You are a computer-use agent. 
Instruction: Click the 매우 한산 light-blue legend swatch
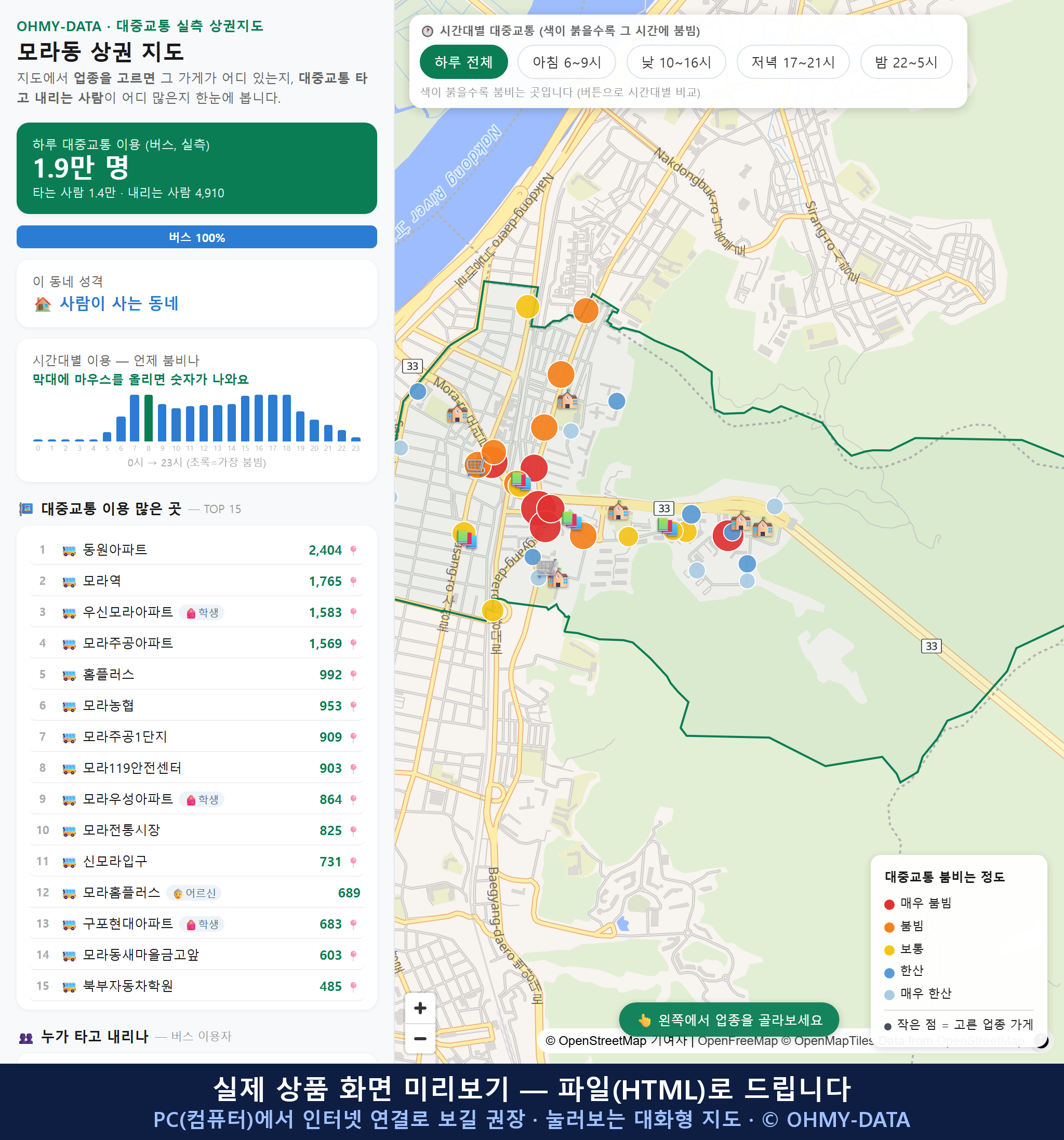coord(889,995)
